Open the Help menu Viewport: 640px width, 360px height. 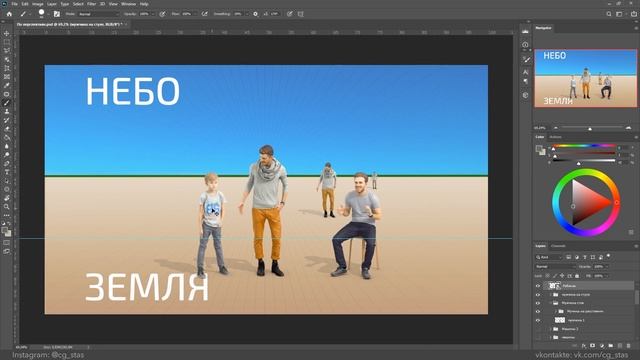(144, 4)
